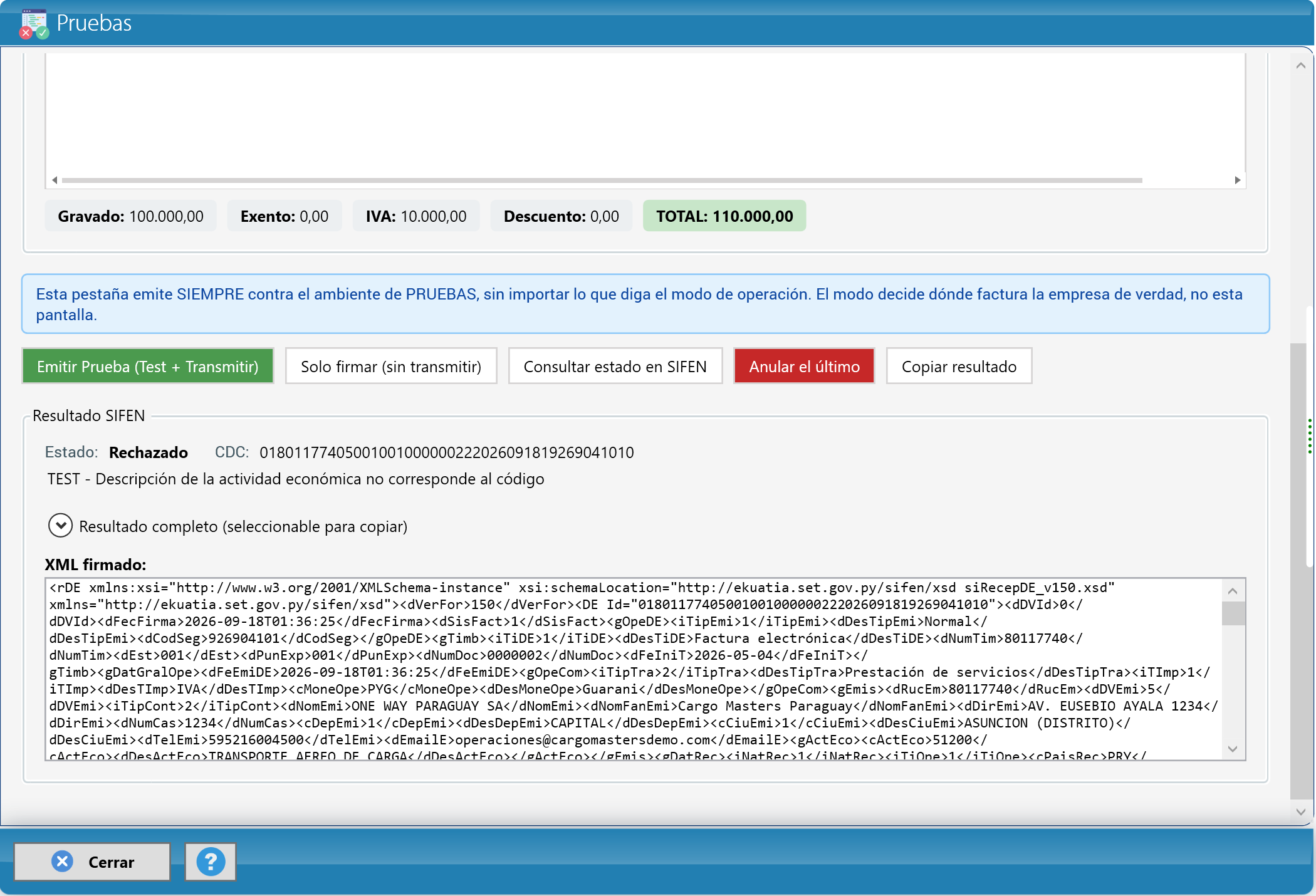Click the Exento: 0,00 badge
Image resolution: width=1316 pixels, height=896 pixels.
tap(285, 216)
